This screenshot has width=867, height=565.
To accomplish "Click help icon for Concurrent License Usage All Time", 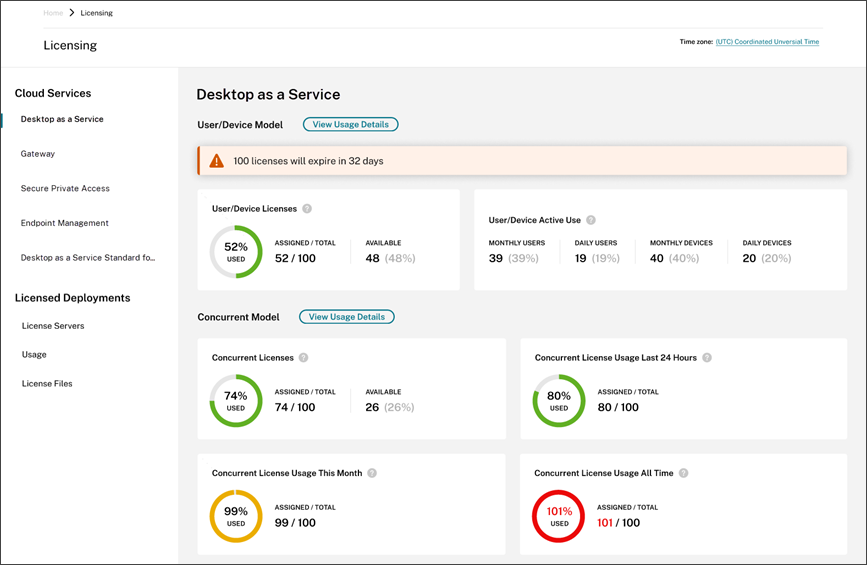I will 684,473.
